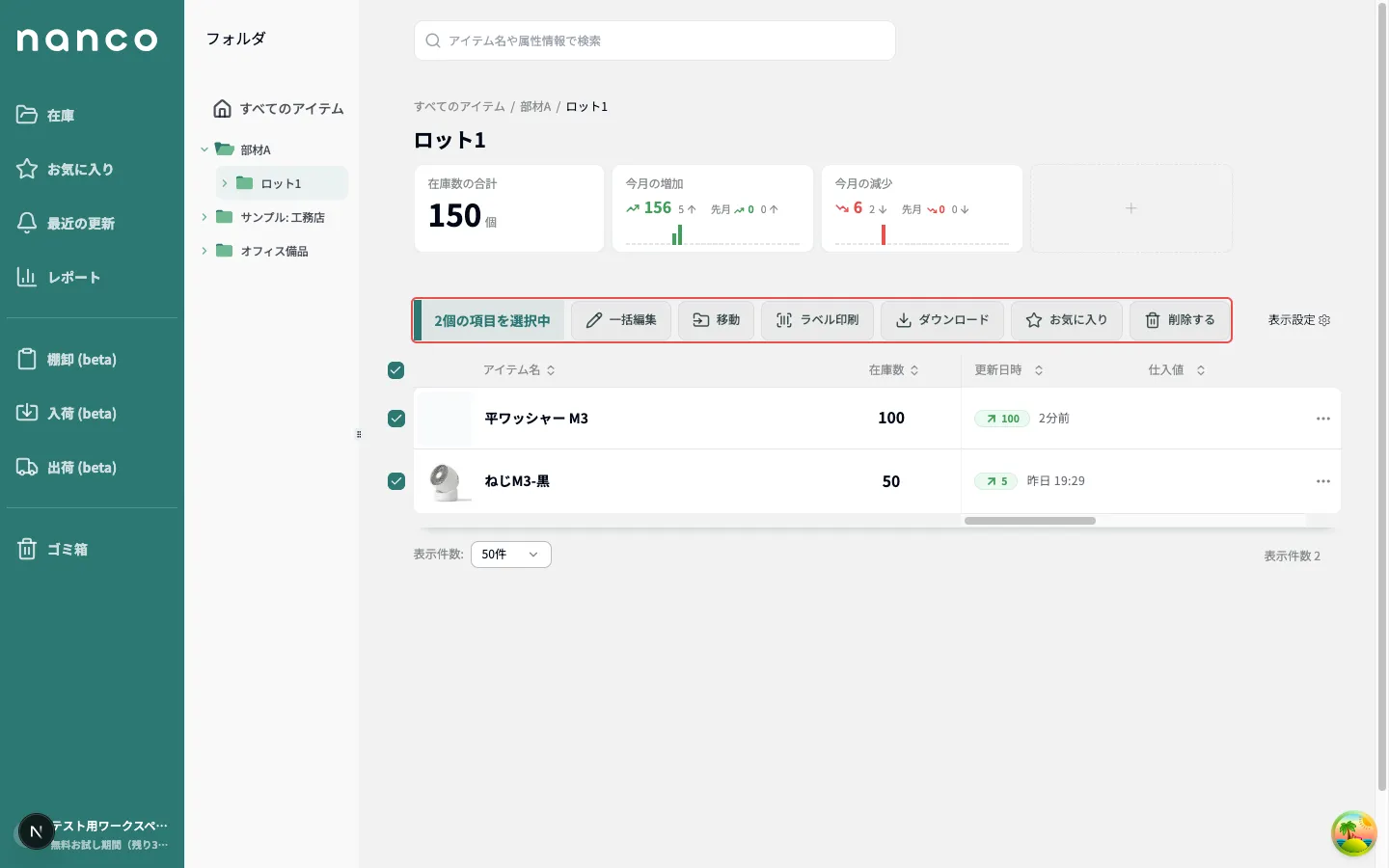The width and height of the screenshot is (1389, 868).
Task: Uncheck the 平ワッシャー M3 row checkbox
Action: click(x=395, y=419)
